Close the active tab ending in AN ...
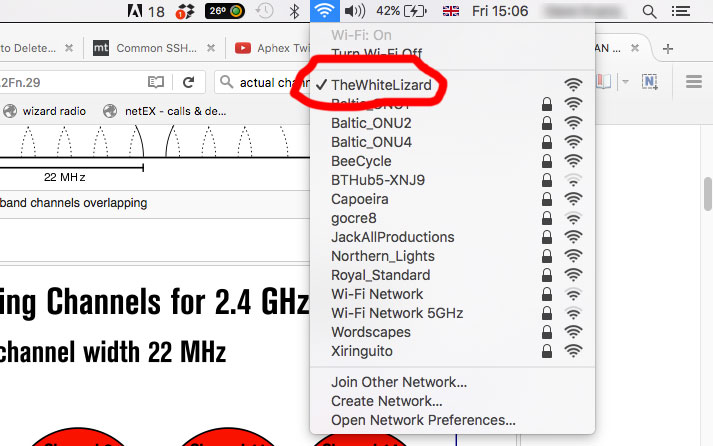Viewport: 713px width, 446px height. (635, 48)
